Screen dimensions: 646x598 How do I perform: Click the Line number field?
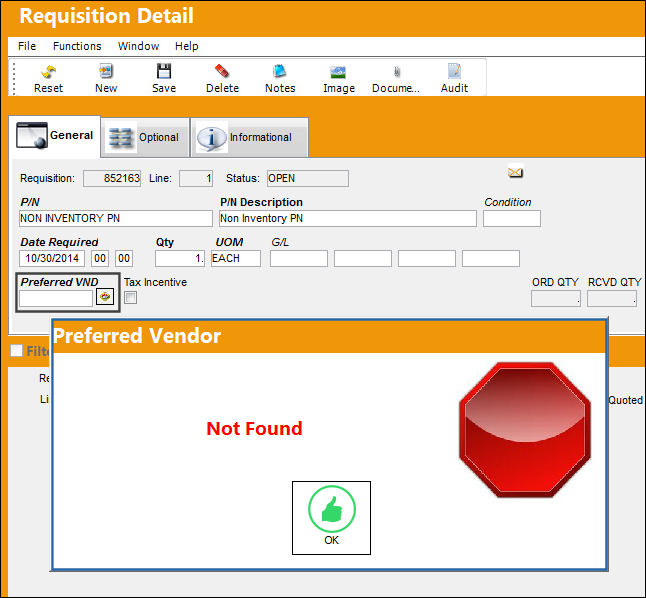point(196,178)
